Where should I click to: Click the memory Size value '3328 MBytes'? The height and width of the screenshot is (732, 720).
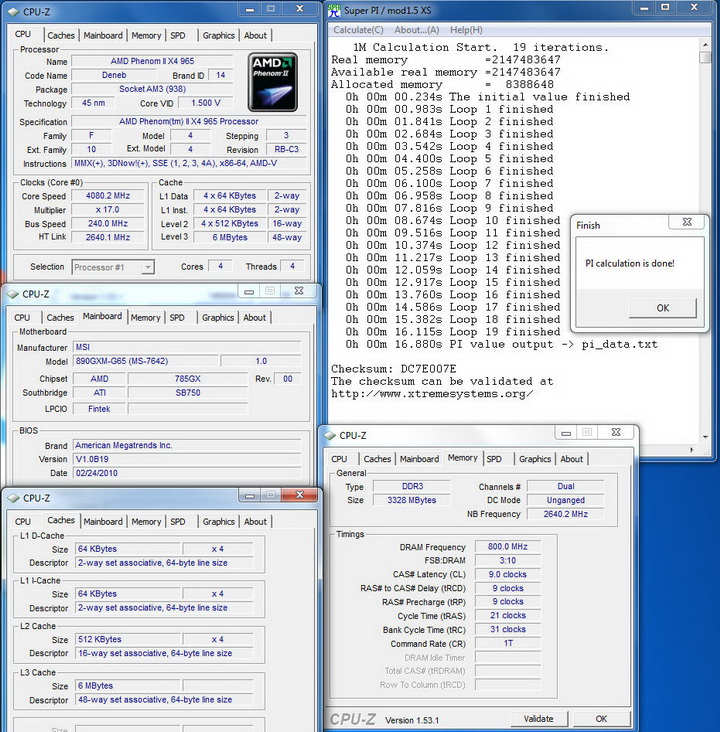[411, 500]
